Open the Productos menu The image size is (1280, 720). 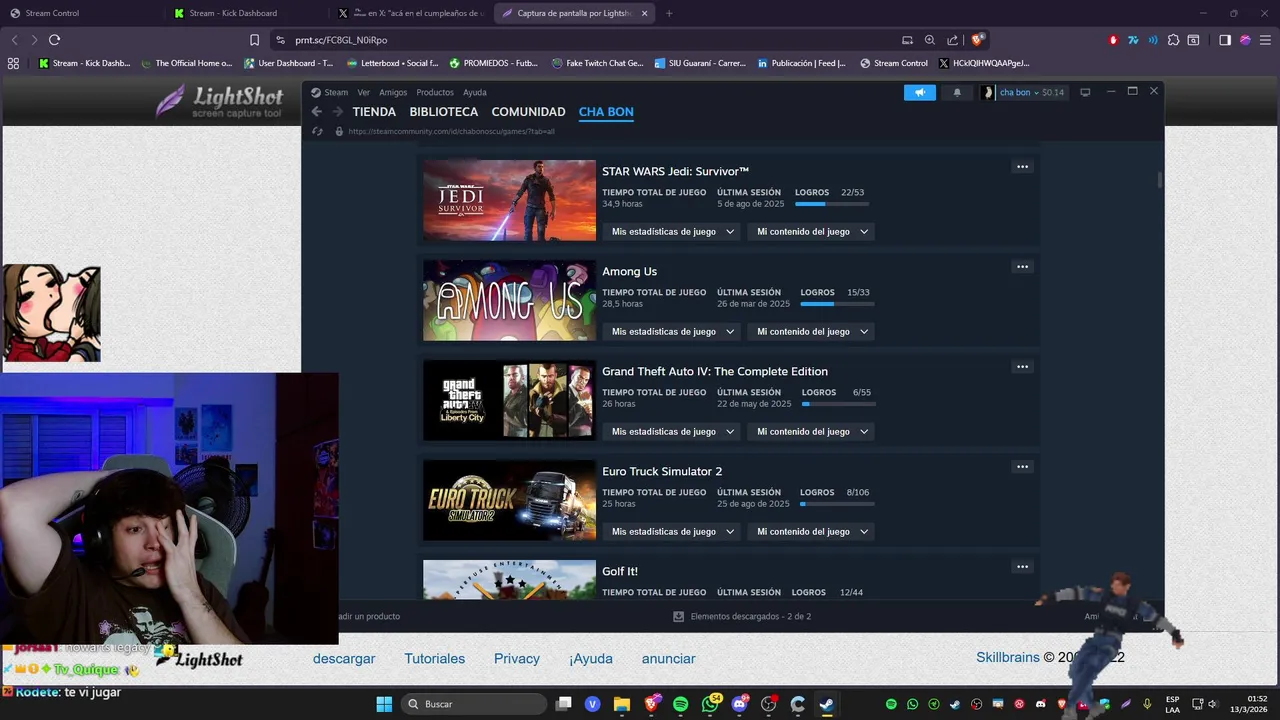(x=435, y=92)
